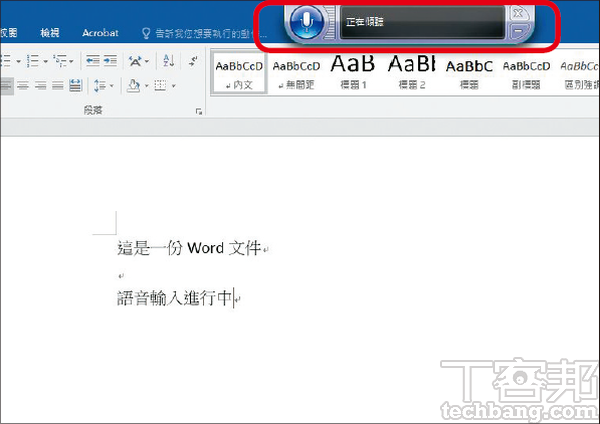Decrease paragraph indent
This screenshot has width=600, height=424.
pos(93,60)
